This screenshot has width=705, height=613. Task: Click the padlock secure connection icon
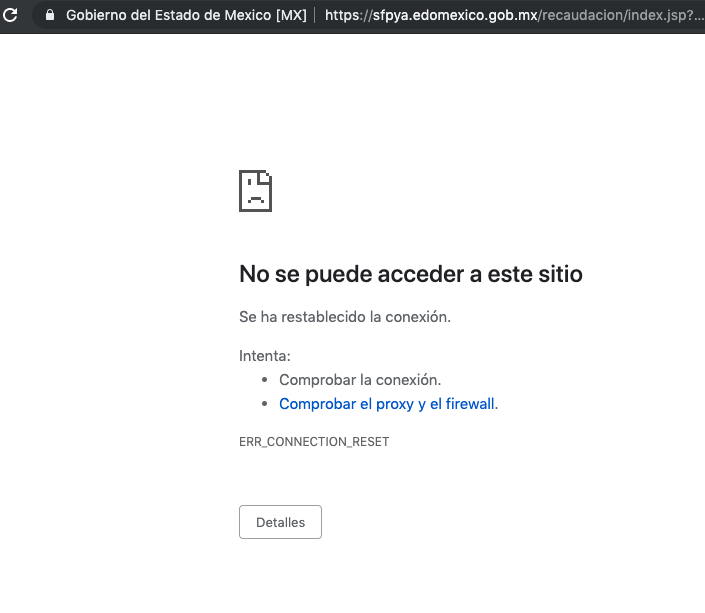pos(49,16)
